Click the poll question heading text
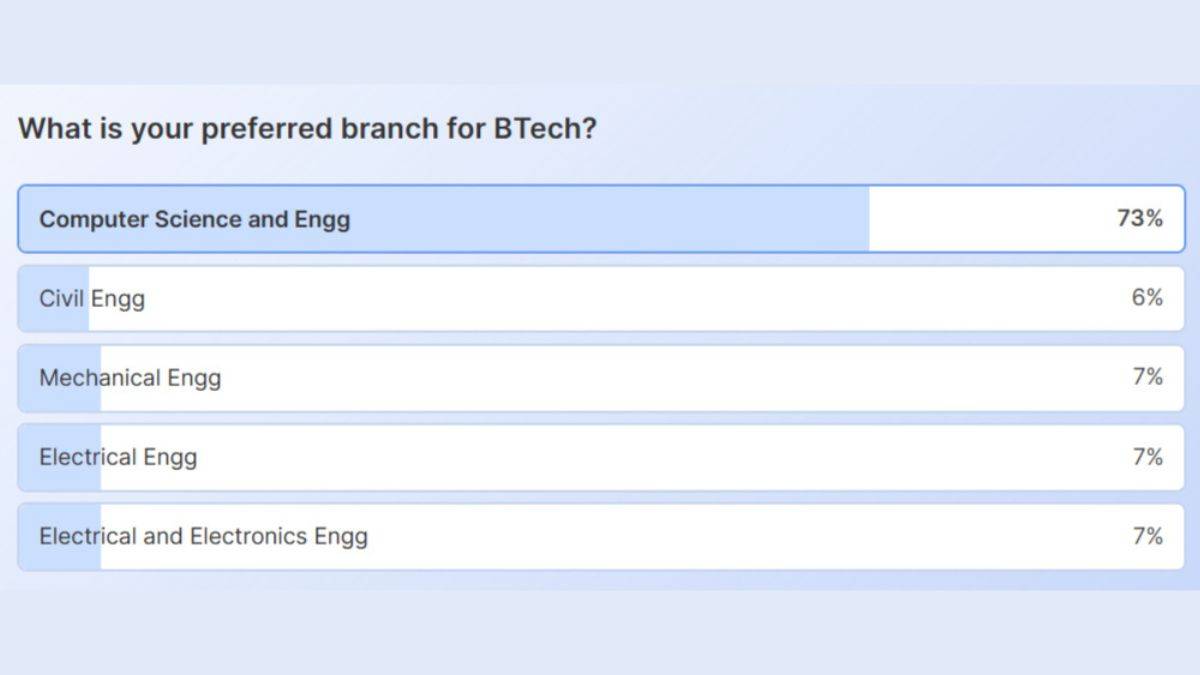The image size is (1200, 675). (x=307, y=129)
